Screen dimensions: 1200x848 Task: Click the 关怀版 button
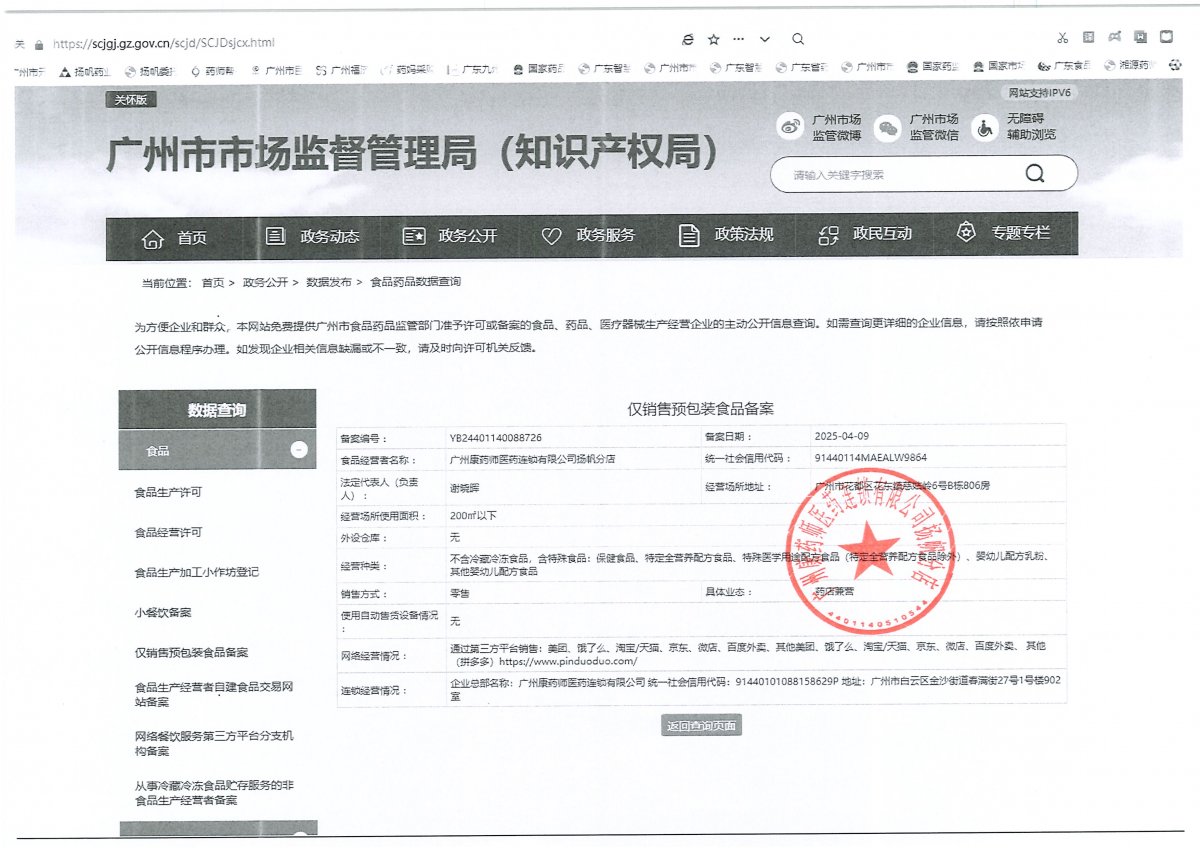tap(131, 100)
